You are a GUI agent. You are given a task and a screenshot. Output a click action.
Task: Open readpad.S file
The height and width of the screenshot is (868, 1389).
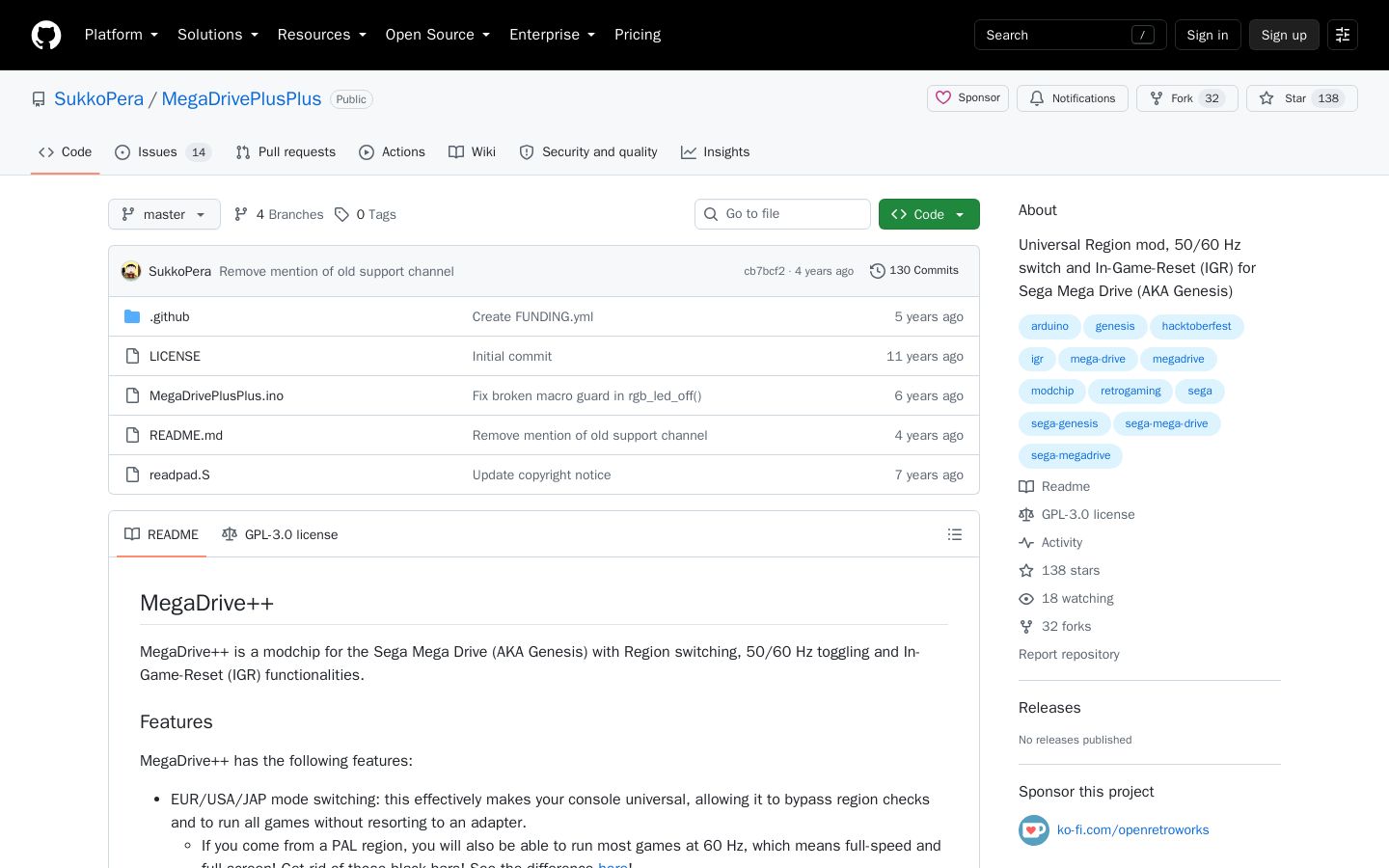pyautogui.click(x=179, y=475)
